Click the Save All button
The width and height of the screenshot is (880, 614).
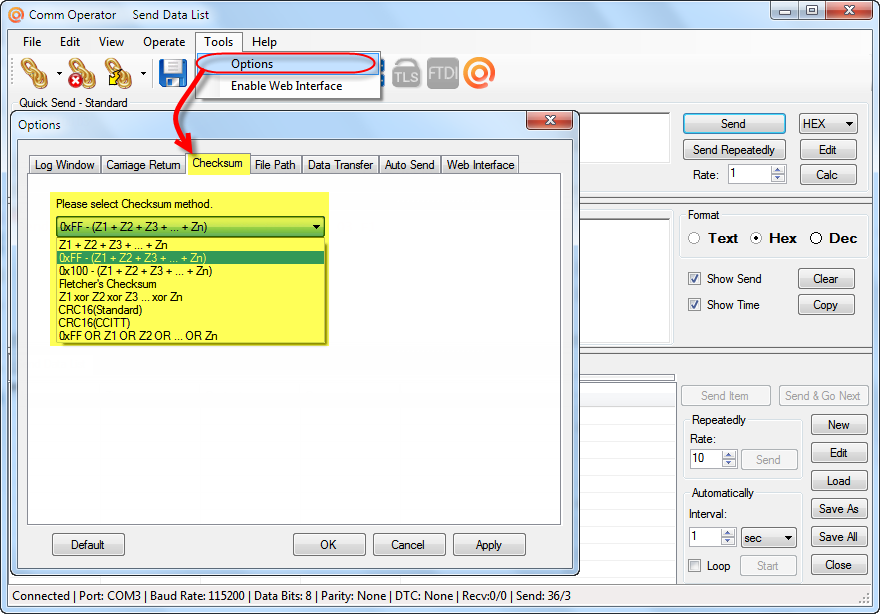[839, 537]
